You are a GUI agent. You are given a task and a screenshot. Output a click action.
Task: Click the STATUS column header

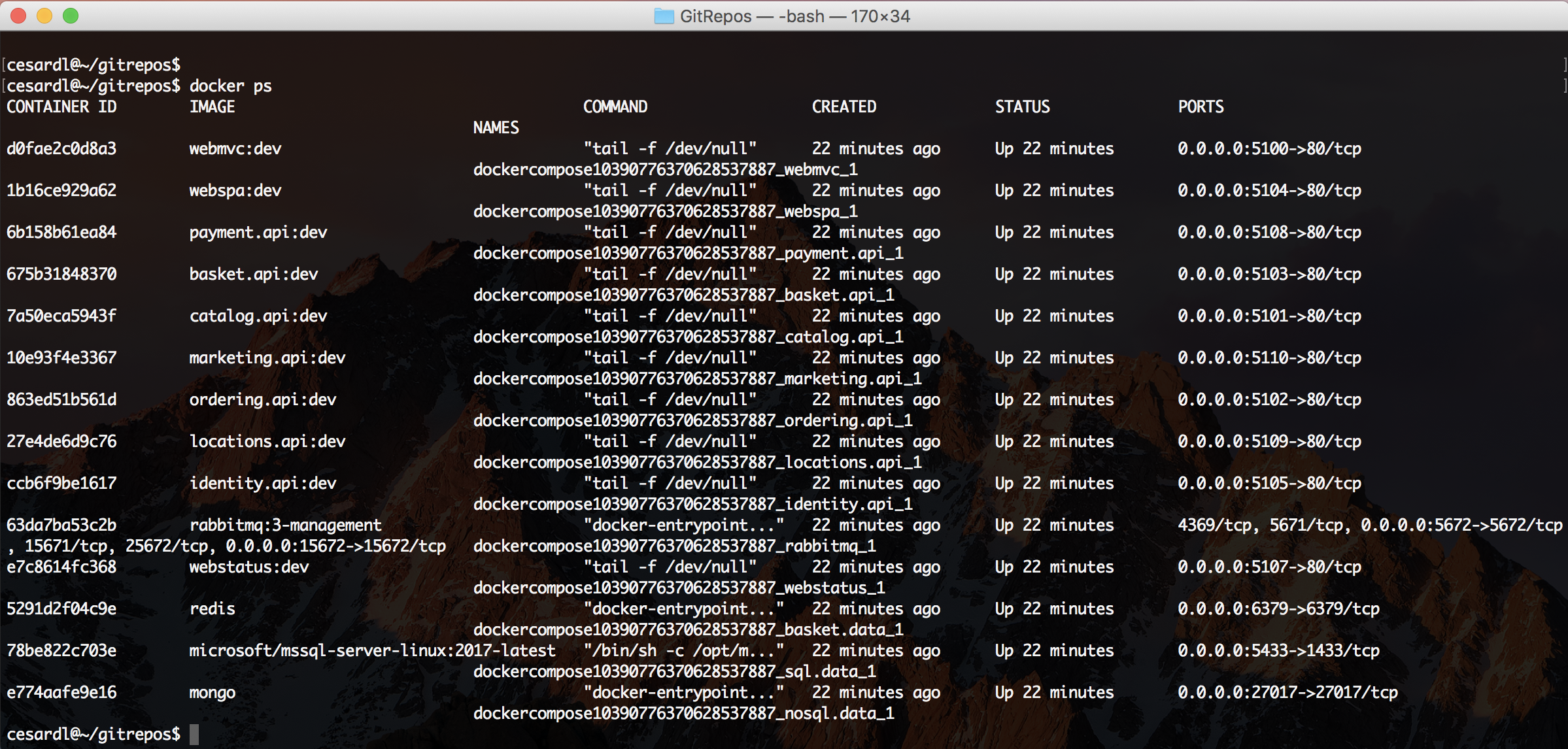tap(1022, 107)
